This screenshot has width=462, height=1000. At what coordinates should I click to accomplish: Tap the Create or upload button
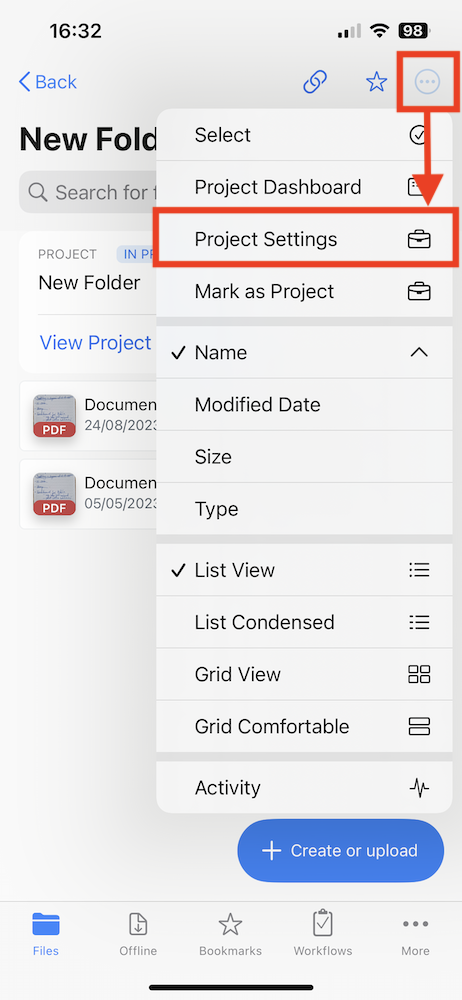click(x=341, y=851)
